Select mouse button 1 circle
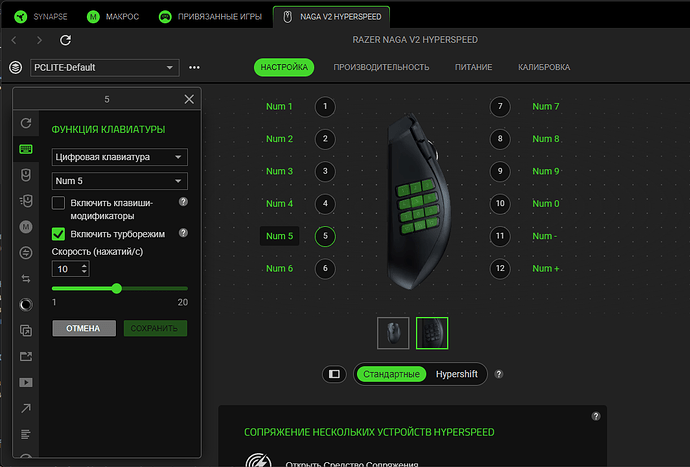 [x=325, y=107]
